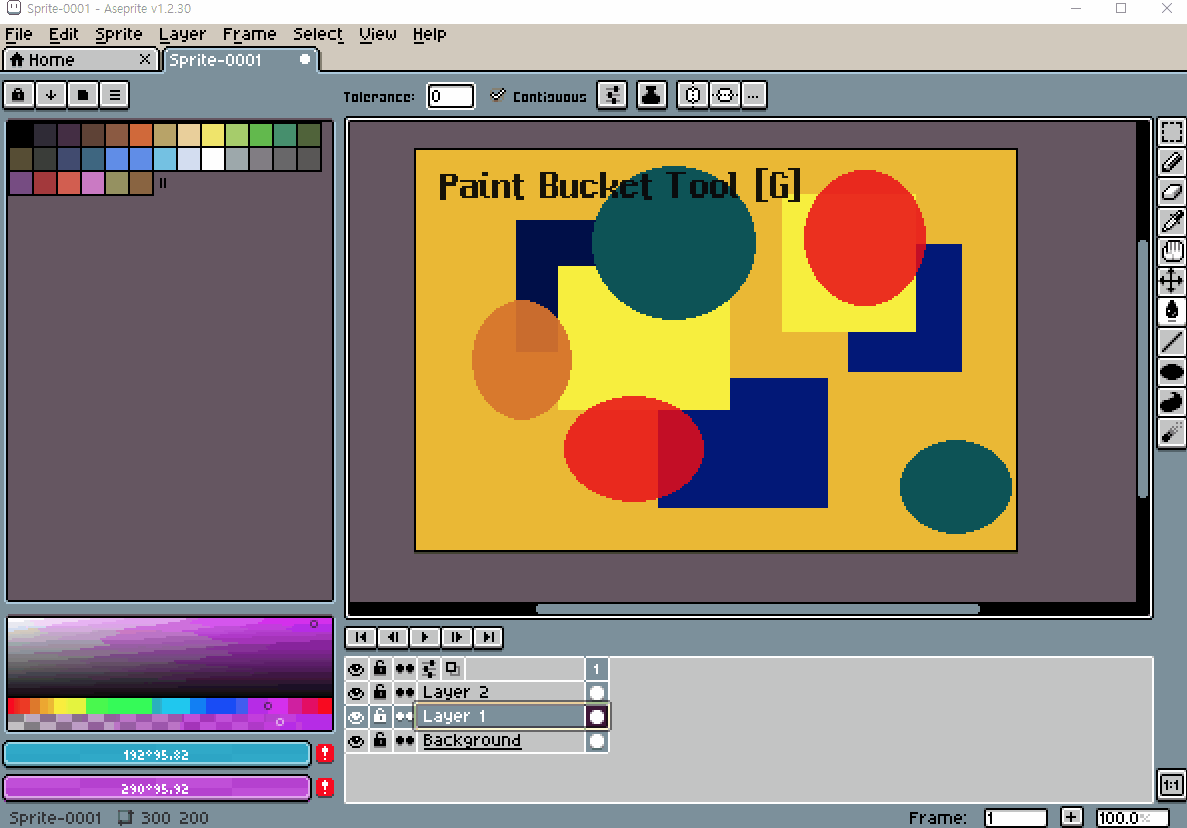Click the background color bar 290*95.92
This screenshot has height=828, width=1187.
point(157,789)
